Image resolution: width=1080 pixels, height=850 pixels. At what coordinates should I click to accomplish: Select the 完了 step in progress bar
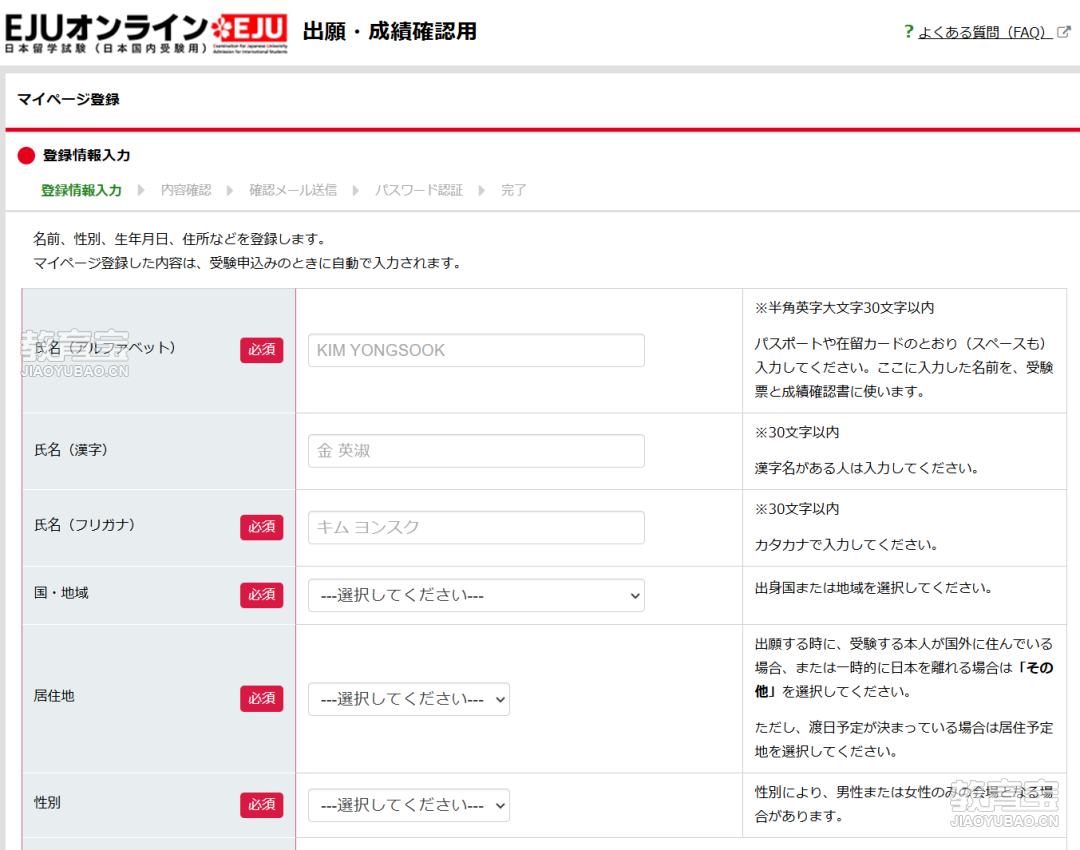click(x=513, y=190)
